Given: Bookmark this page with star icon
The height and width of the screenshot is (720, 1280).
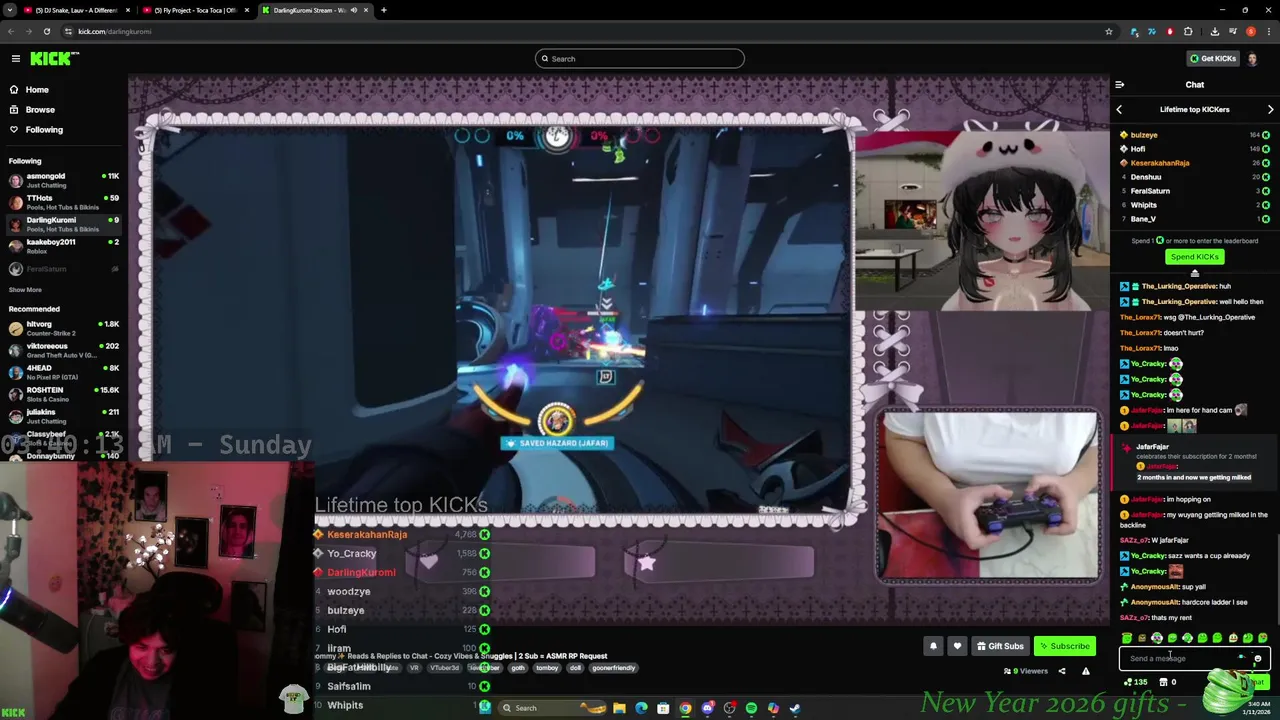Looking at the screenshot, I should (1108, 31).
